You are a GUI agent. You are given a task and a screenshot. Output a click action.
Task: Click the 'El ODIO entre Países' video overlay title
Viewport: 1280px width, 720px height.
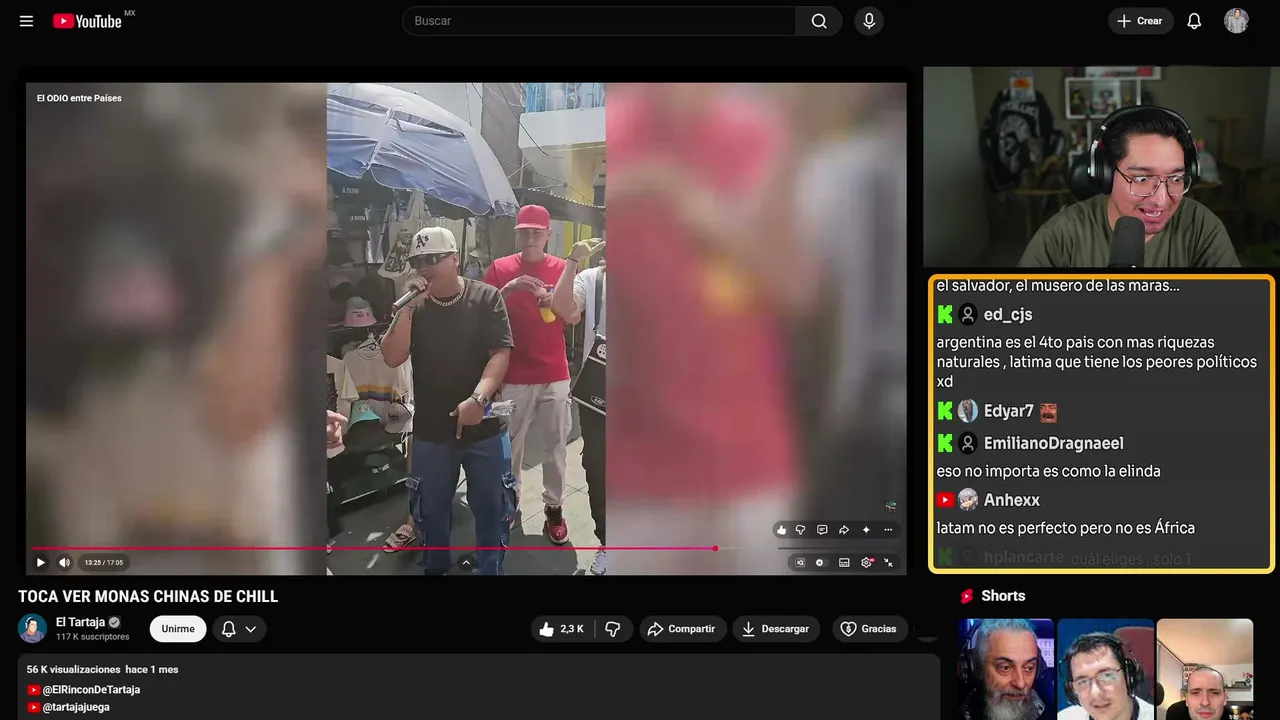click(x=79, y=98)
